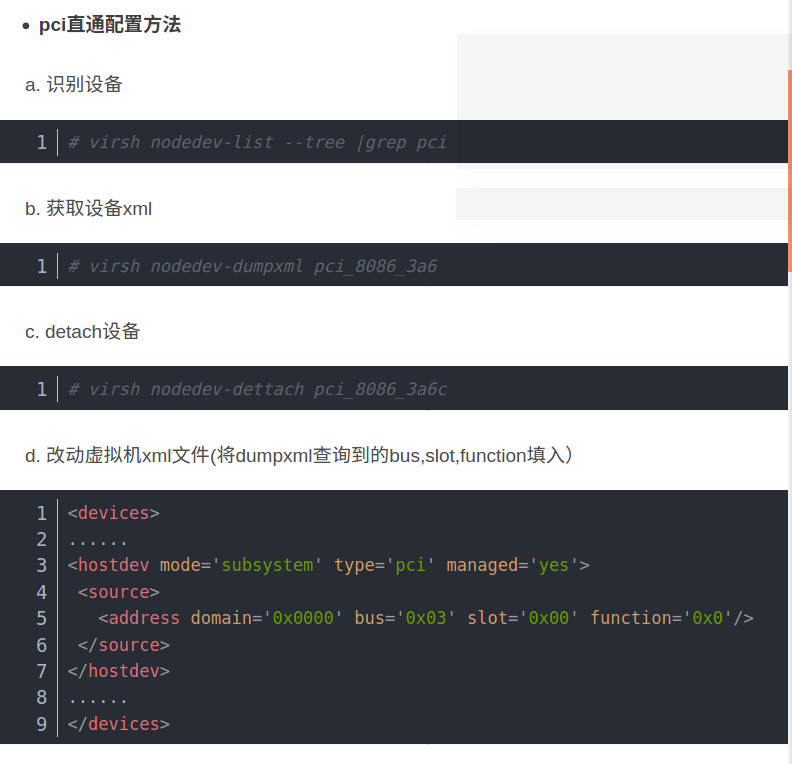Click the '<address domain='0x0000'' line
792x764 pixels.
click(x=426, y=618)
